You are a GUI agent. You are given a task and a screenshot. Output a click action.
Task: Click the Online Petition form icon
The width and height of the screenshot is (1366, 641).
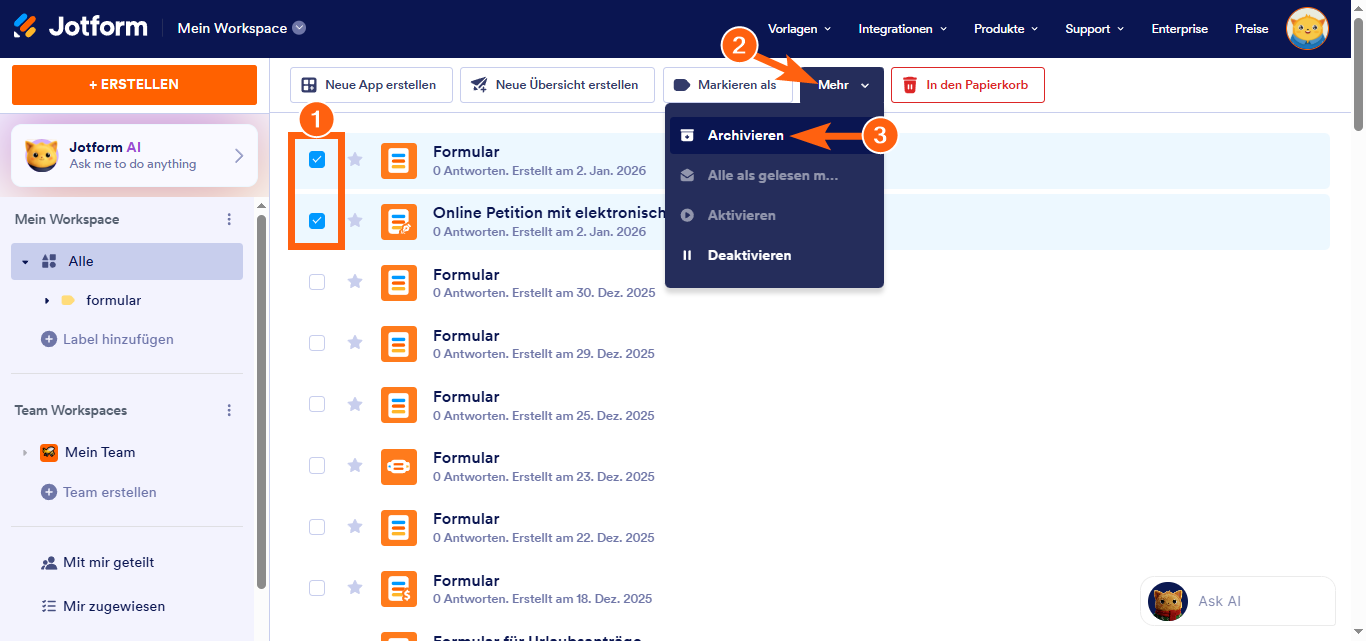pyautogui.click(x=399, y=221)
